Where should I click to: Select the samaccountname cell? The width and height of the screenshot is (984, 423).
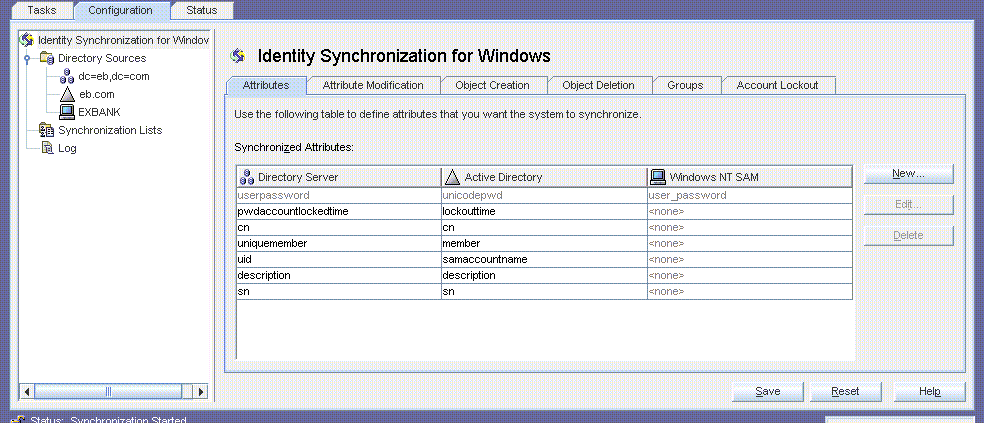pos(544,259)
